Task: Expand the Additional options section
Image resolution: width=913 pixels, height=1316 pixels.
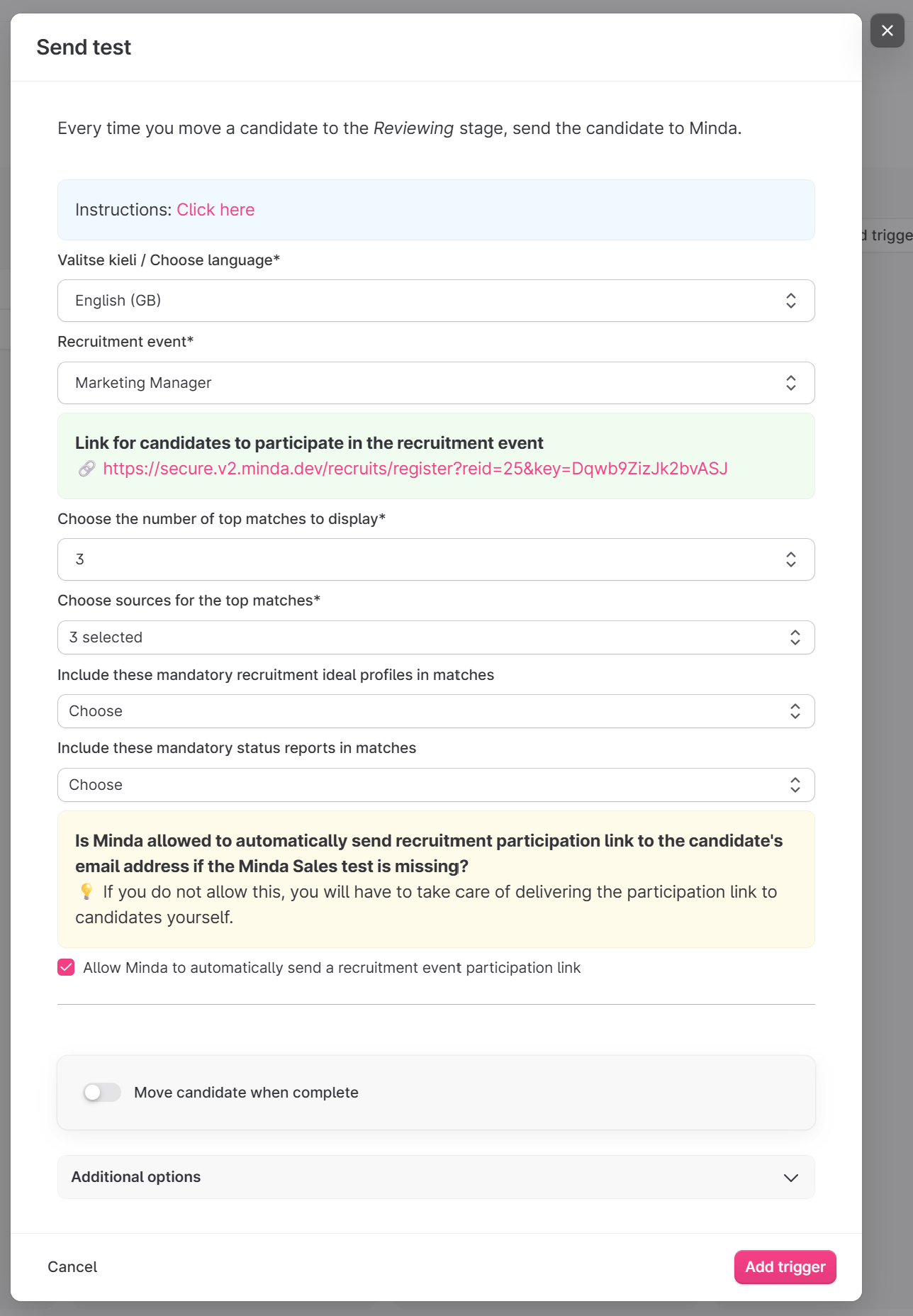Action: pos(436,1177)
